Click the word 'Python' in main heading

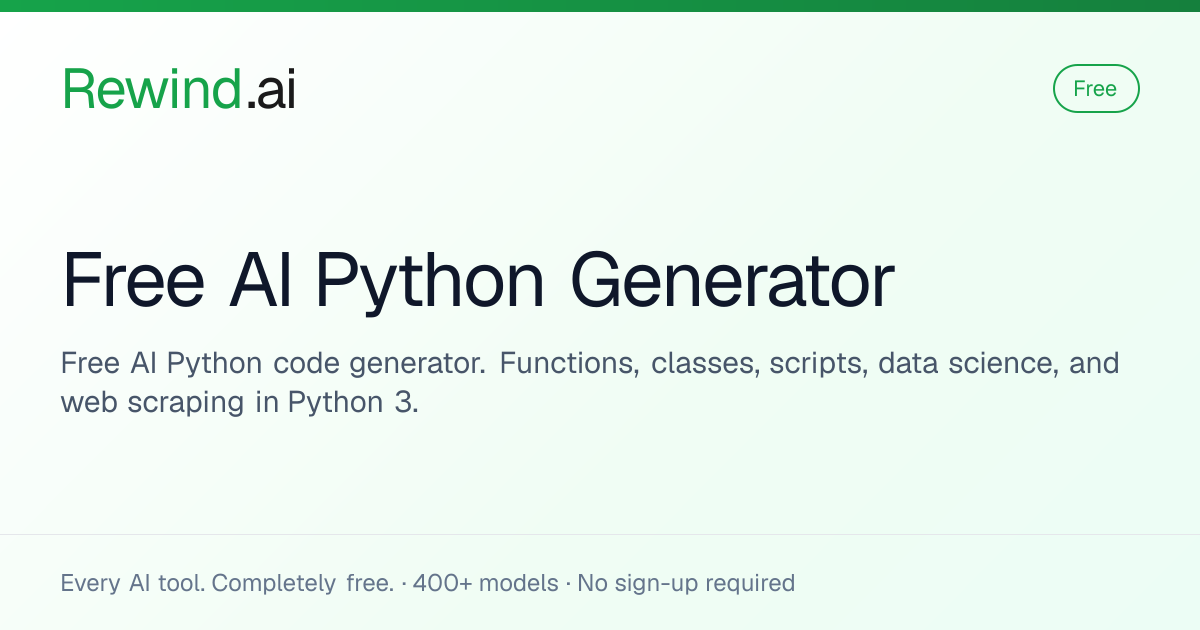(x=432, y=284)
